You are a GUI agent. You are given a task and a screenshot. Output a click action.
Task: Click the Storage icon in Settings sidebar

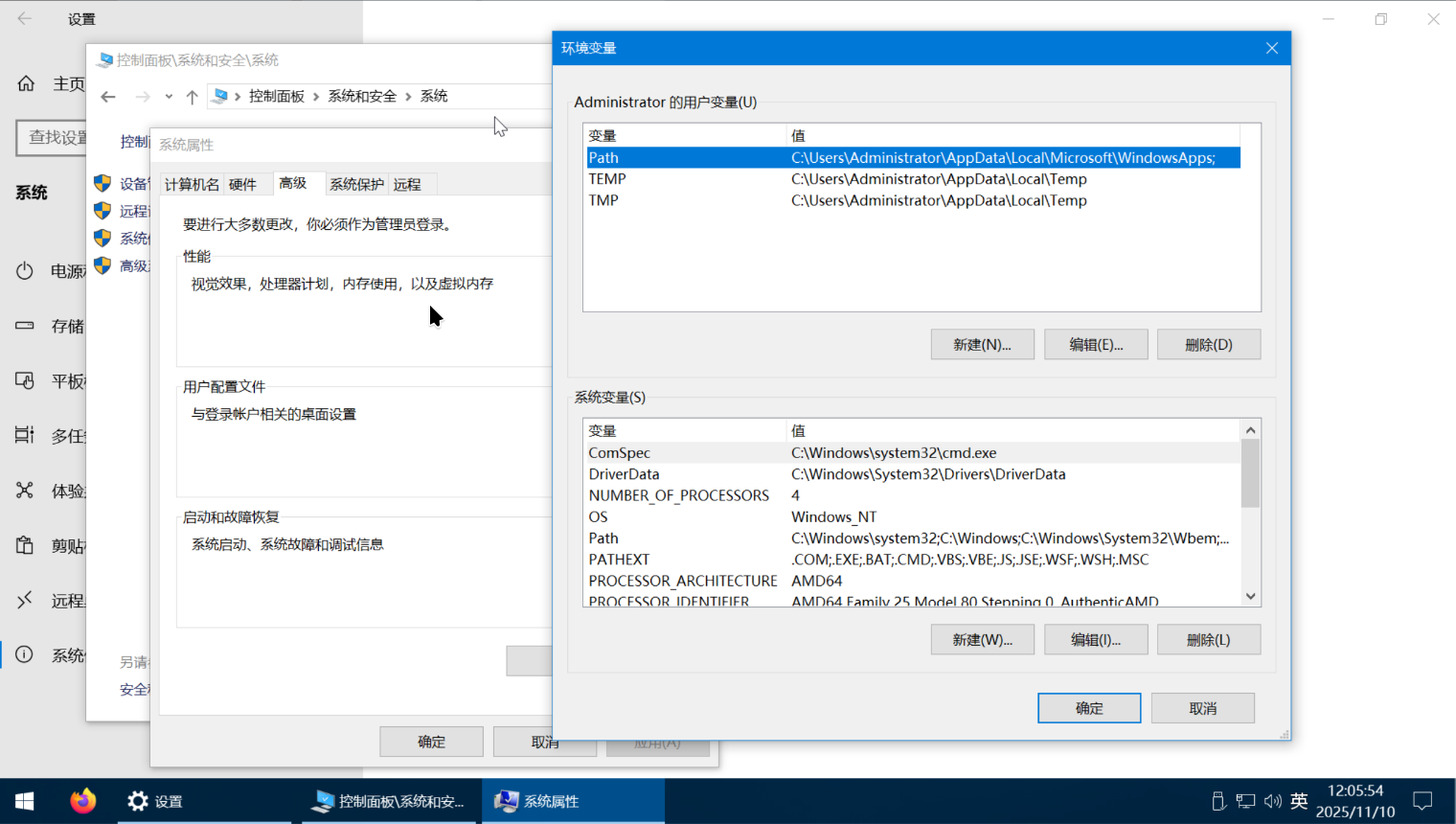25,326
